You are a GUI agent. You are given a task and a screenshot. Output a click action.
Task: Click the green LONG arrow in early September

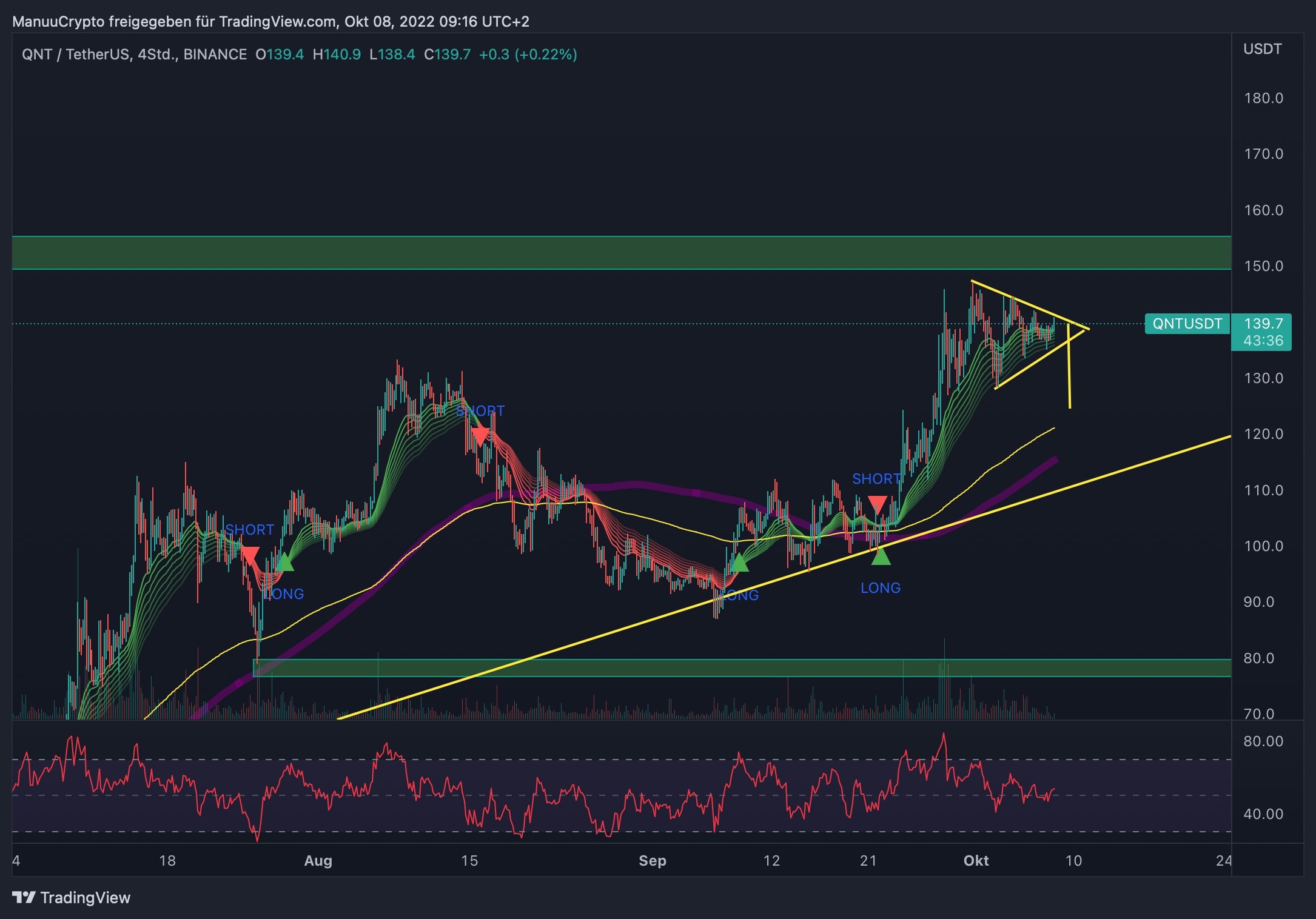click(x=739, y=563)
